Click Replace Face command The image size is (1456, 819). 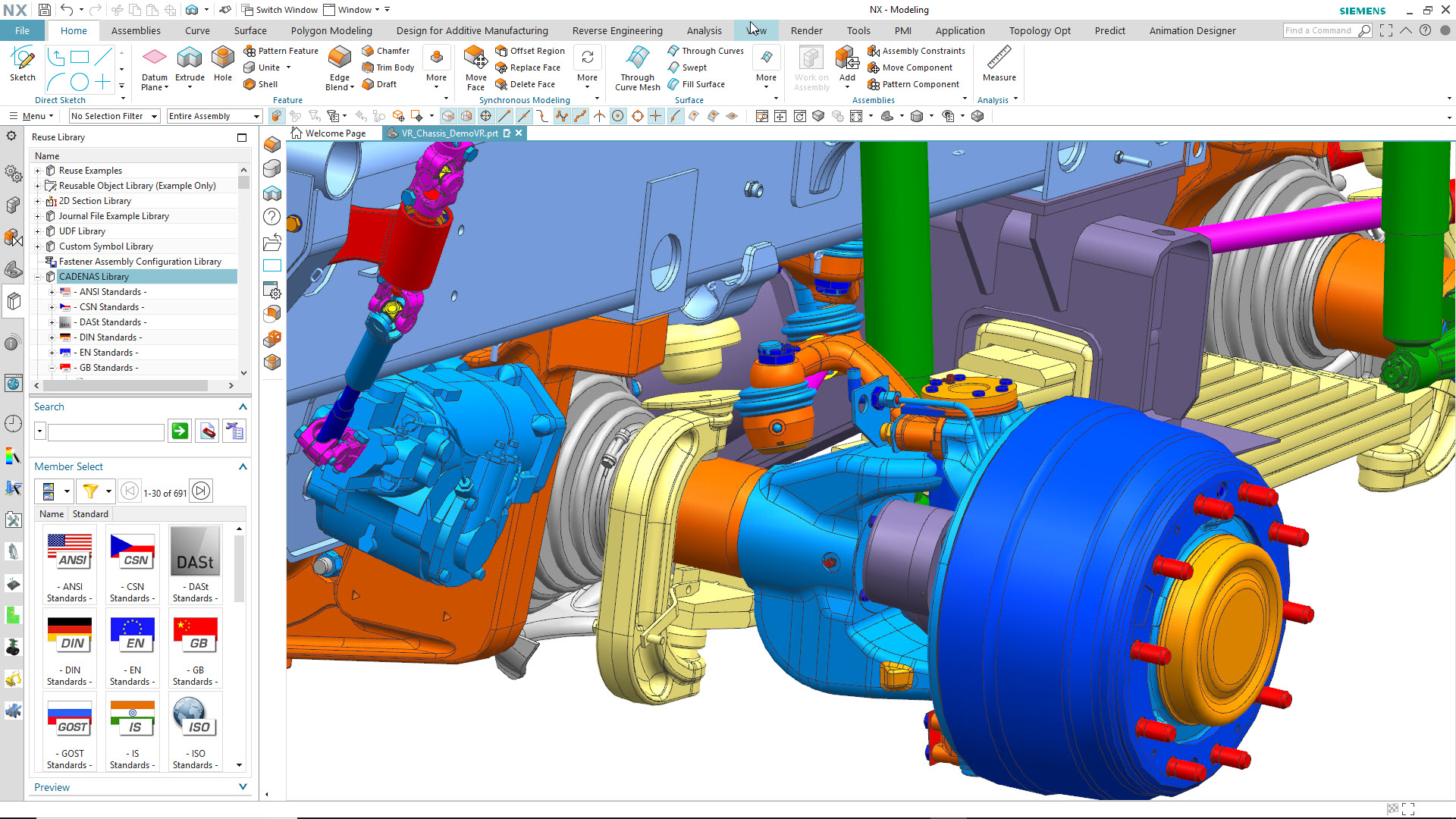pos(528,67)
